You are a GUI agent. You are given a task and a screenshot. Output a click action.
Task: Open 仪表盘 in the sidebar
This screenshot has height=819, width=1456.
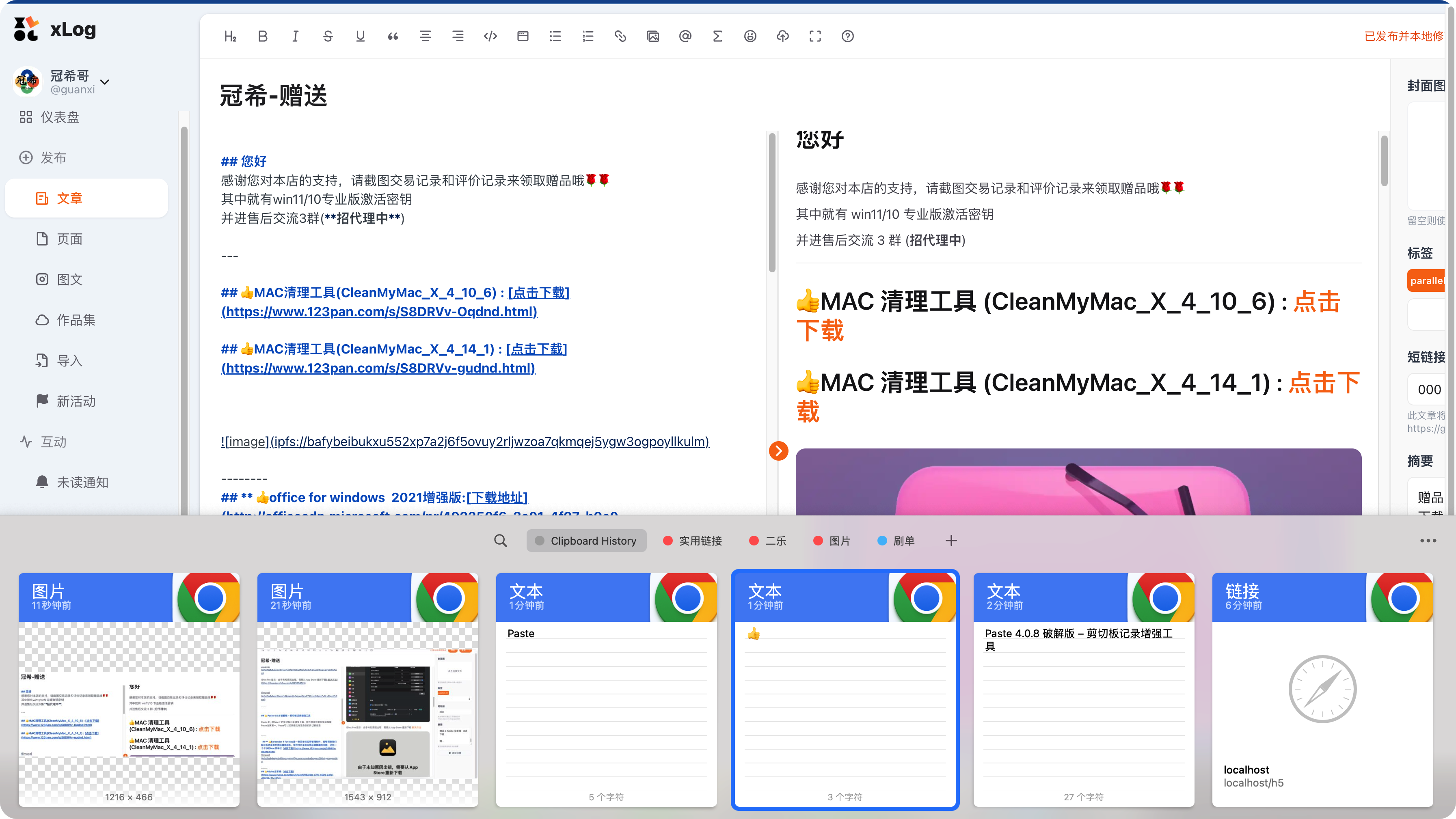point(59,117)
